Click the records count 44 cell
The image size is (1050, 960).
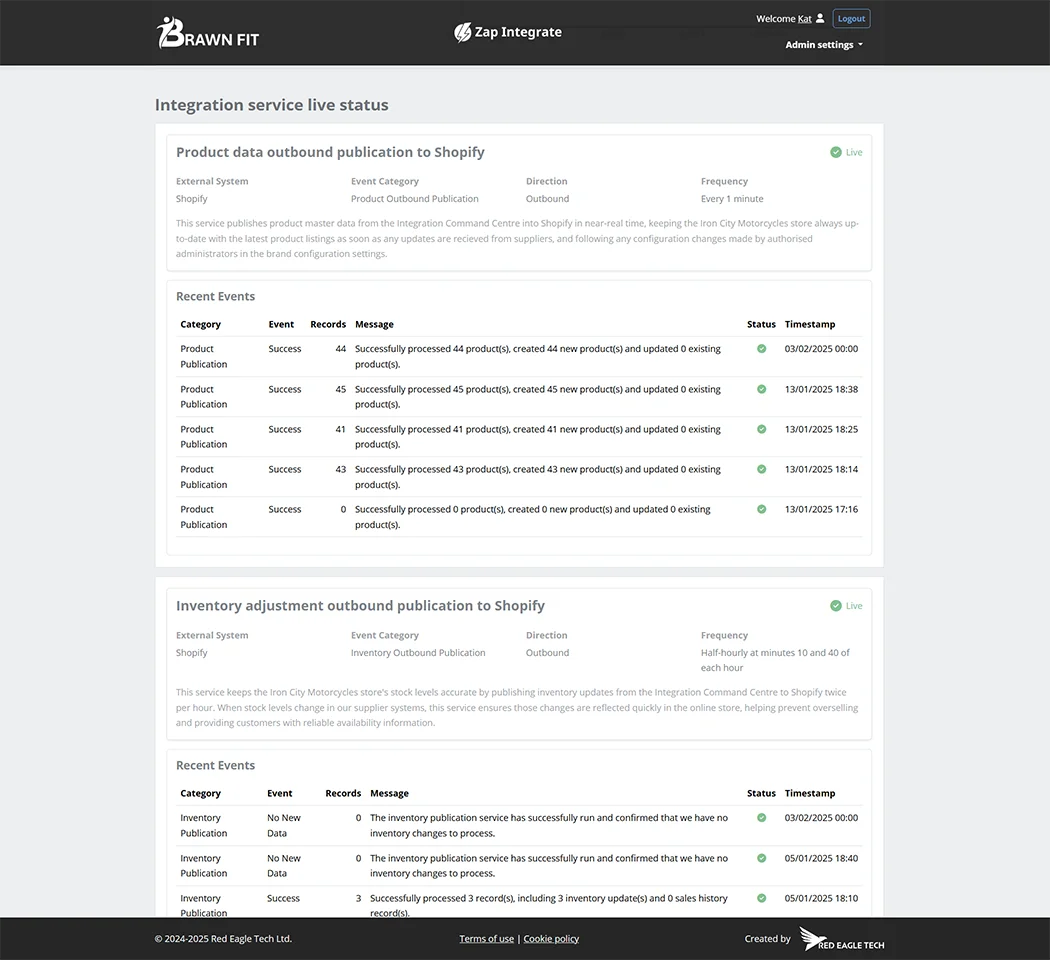pos(340,349)
